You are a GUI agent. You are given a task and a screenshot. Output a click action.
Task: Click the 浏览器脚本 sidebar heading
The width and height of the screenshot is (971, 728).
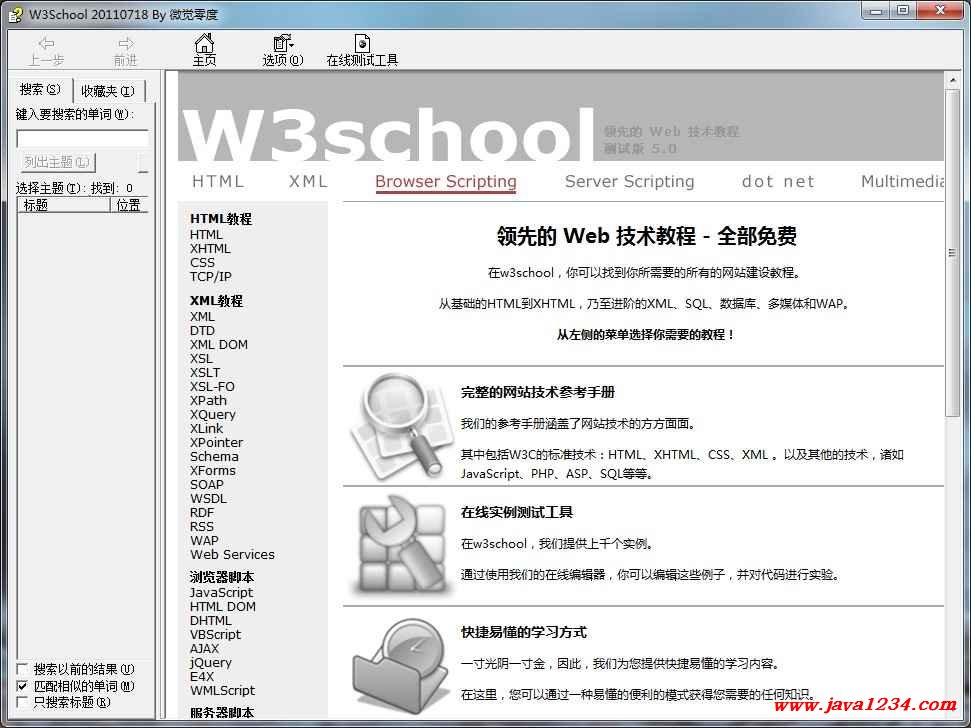[x=222, y=578]
